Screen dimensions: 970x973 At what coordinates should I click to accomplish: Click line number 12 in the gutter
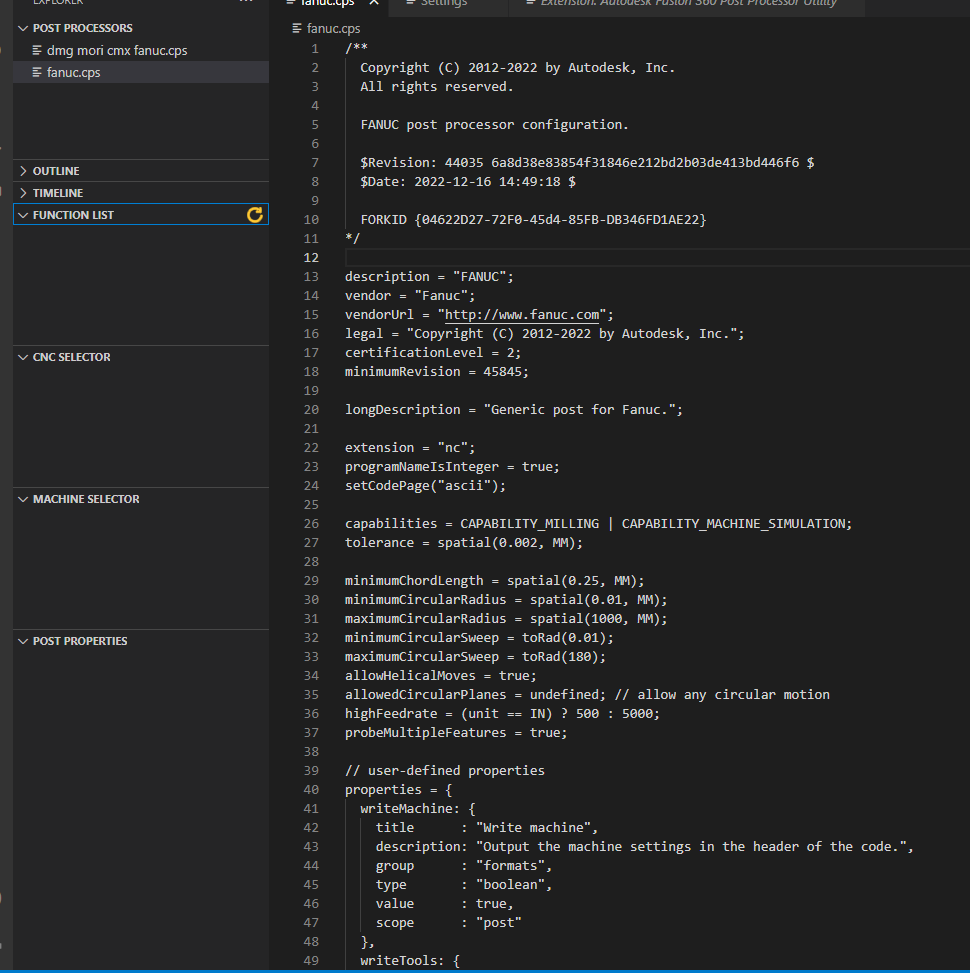(x=312, y=258)
